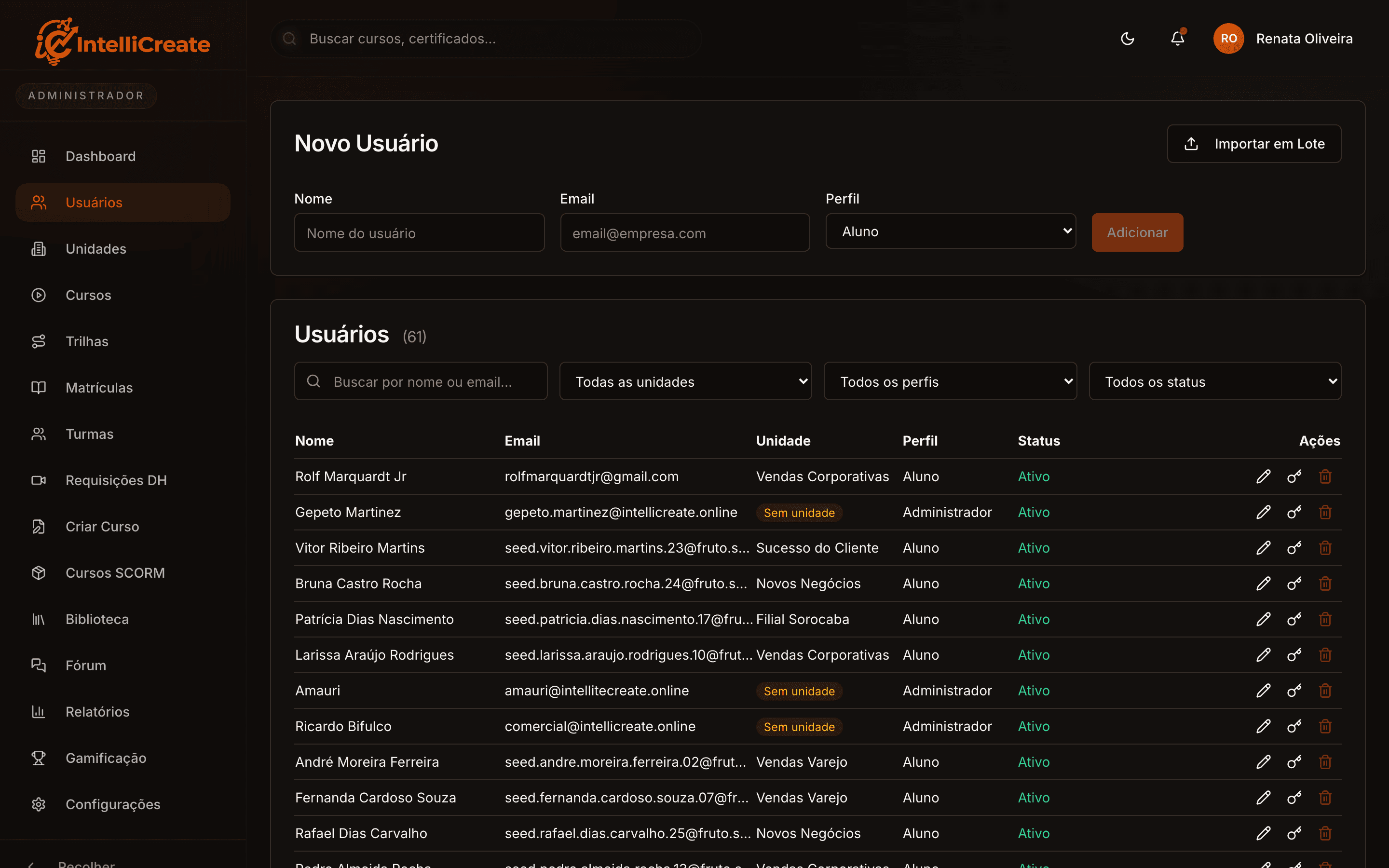Delete user Vitor Ribeiro Martins
This screenshot has width=1389, height=868.
pos(1325,548)
